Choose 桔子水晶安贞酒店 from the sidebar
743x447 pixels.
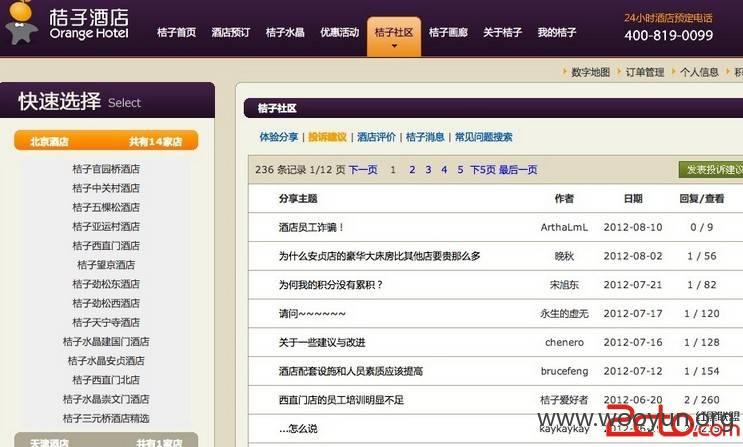point(106,361)
